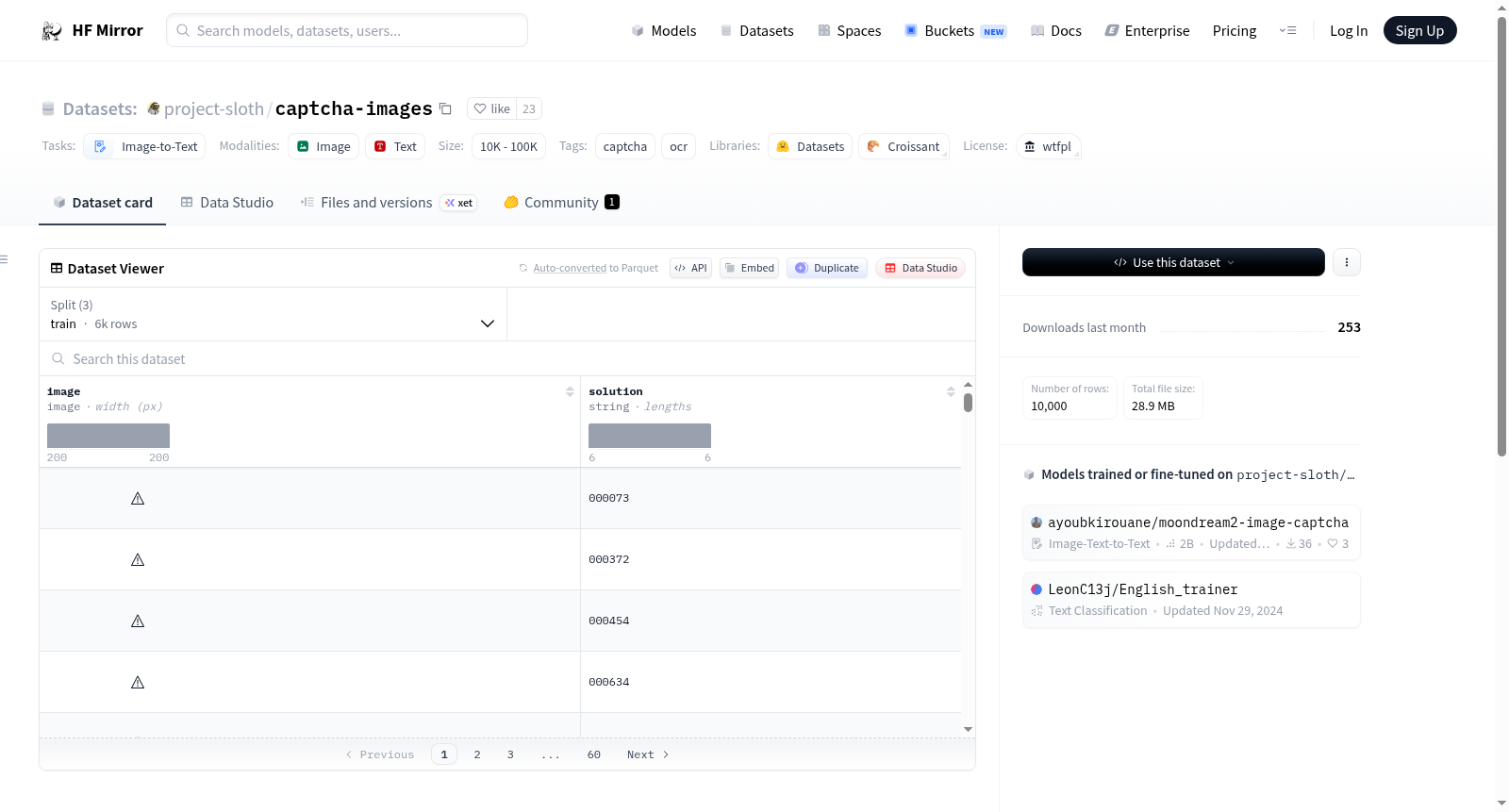
Task: Click the warning icon in the 000634 row
Action: (138, 682)
